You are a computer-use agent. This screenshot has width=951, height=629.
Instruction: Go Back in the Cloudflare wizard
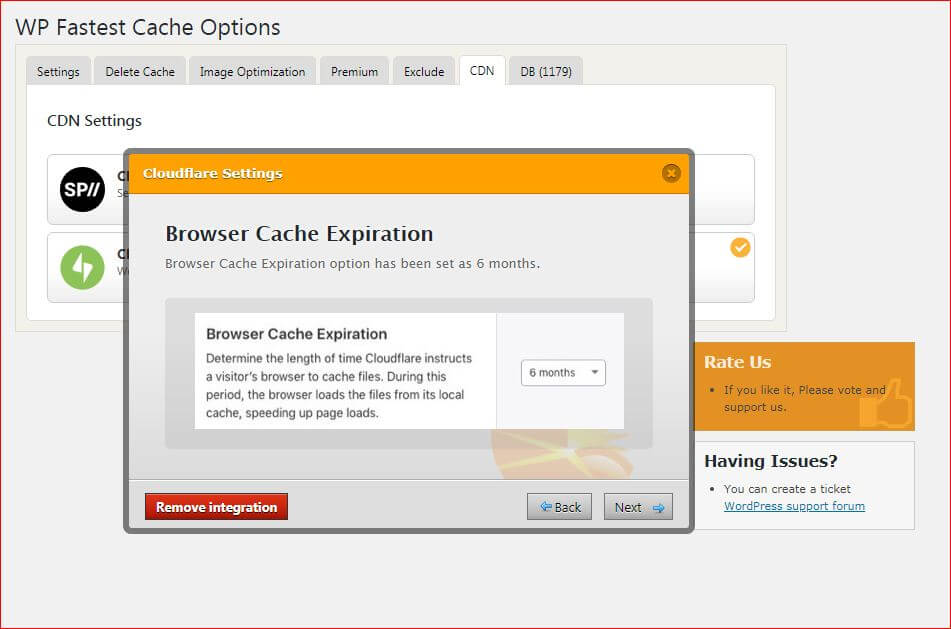coord(559,506)
